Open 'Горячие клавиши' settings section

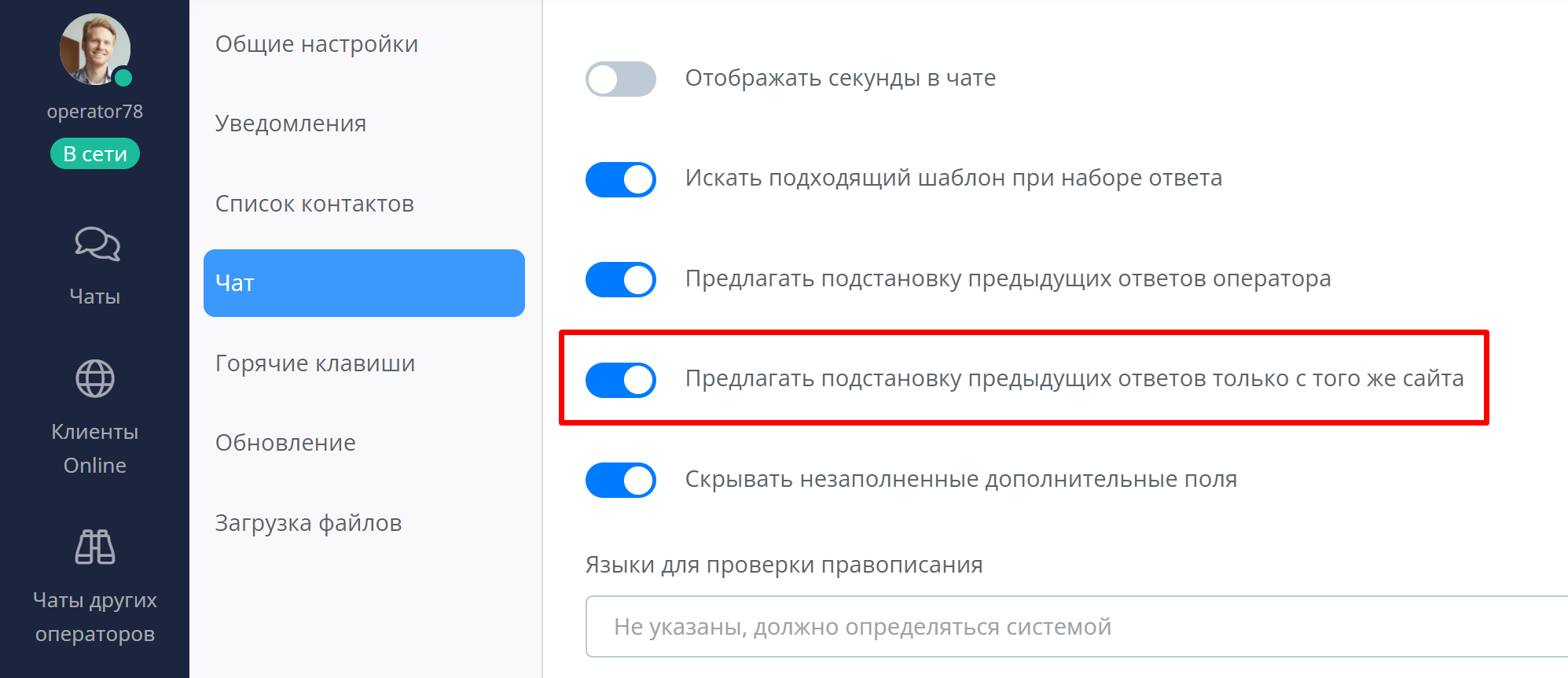(x=315, y=363)
